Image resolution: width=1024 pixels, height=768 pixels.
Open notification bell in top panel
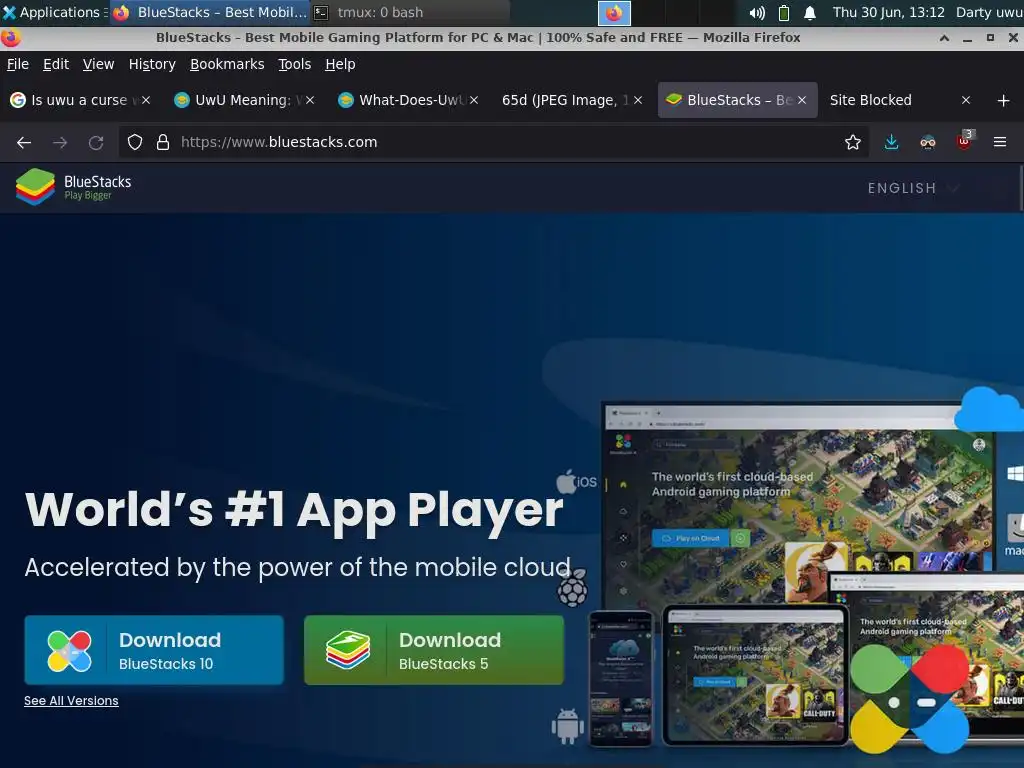point(810,12)
